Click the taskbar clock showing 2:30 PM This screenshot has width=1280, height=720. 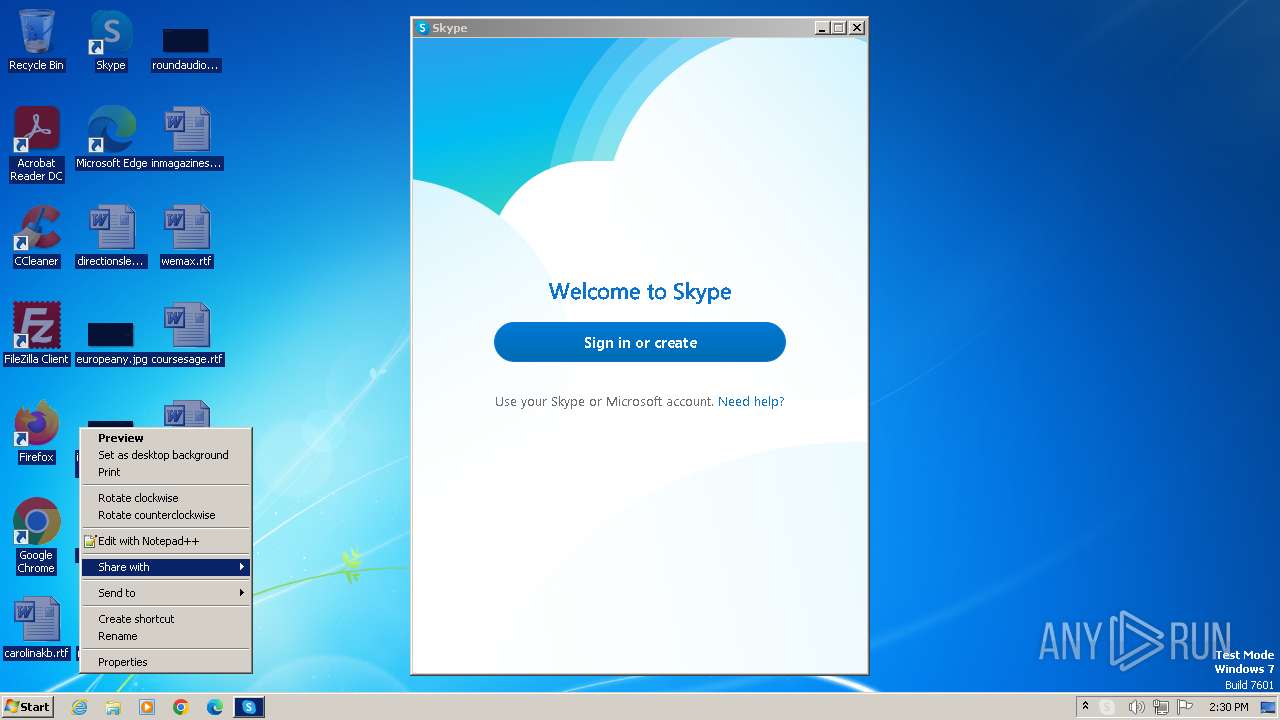pyautogui.click(x=1228, y=707)
